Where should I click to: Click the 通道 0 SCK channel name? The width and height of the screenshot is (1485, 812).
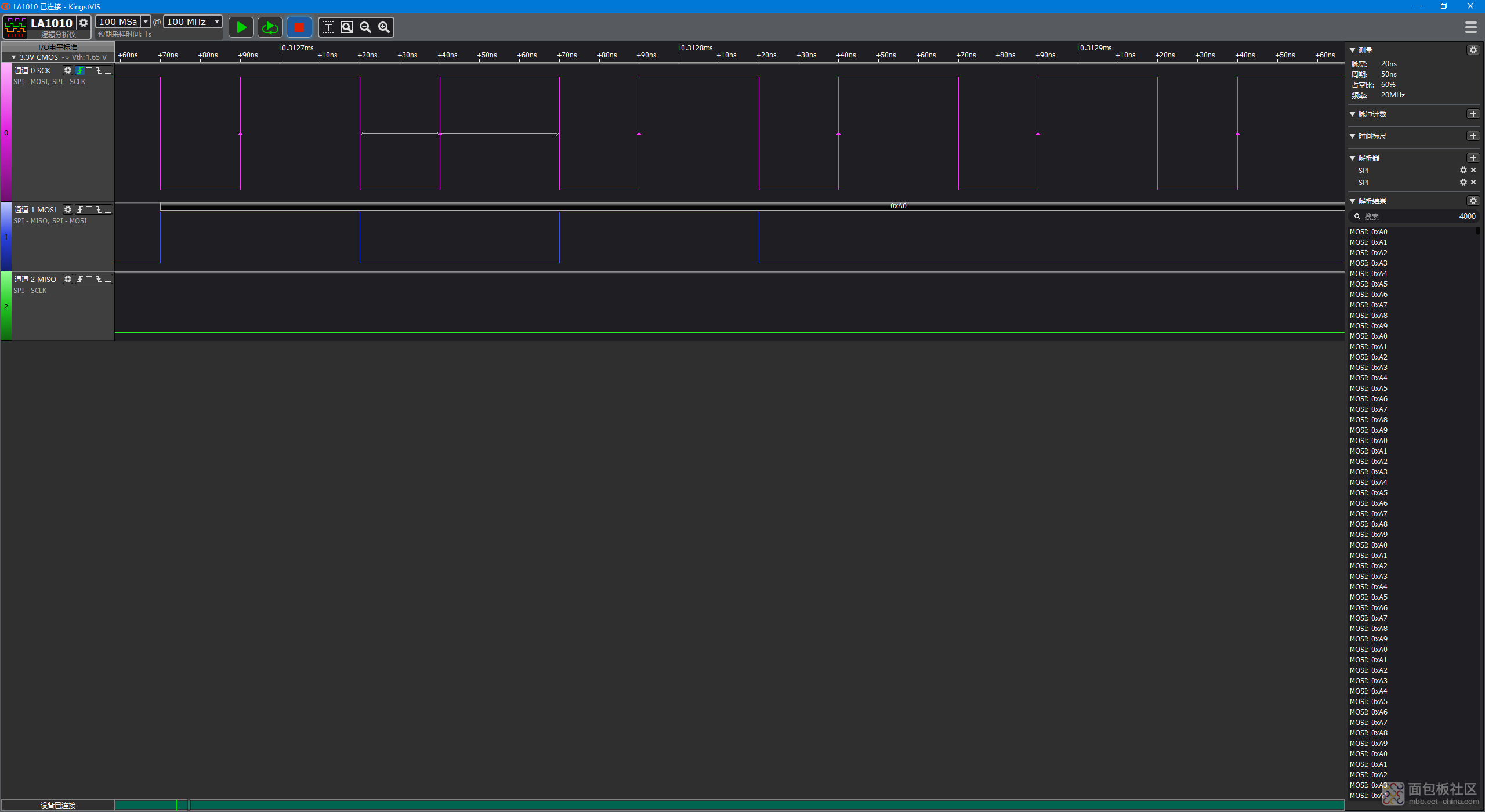click(32, 70)
